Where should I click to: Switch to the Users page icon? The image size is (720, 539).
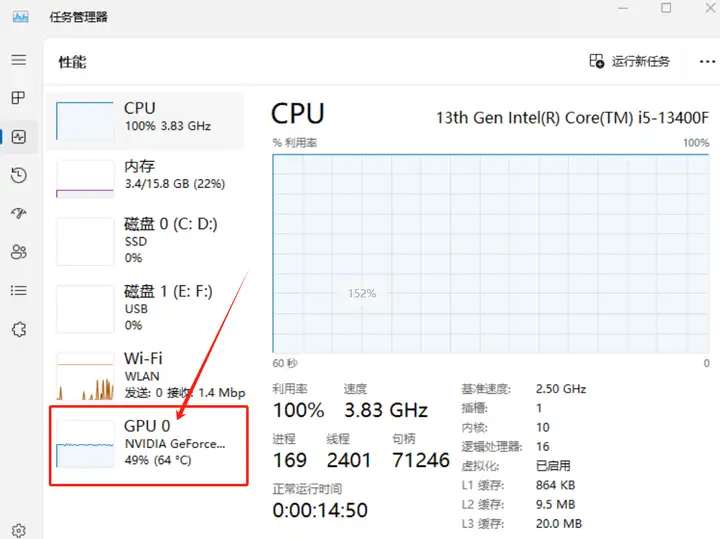coord(18,252)
